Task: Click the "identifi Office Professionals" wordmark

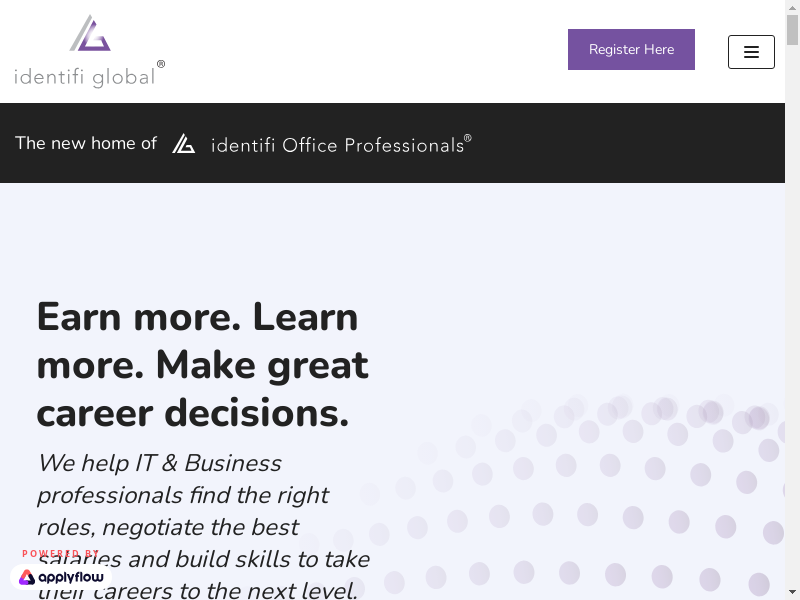Action: (x=337, y=146)
